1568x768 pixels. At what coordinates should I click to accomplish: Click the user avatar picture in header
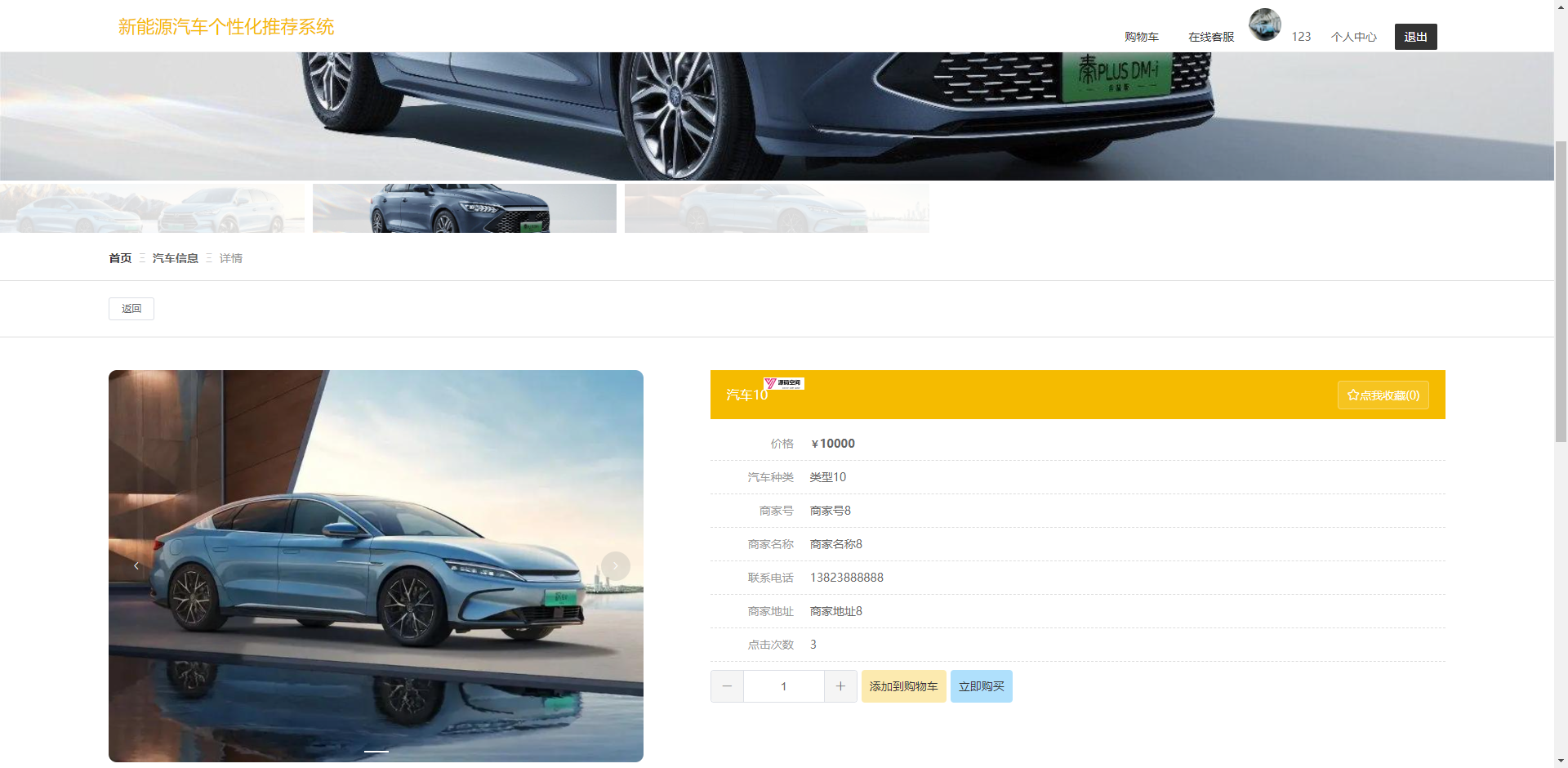pos(1264,25)
